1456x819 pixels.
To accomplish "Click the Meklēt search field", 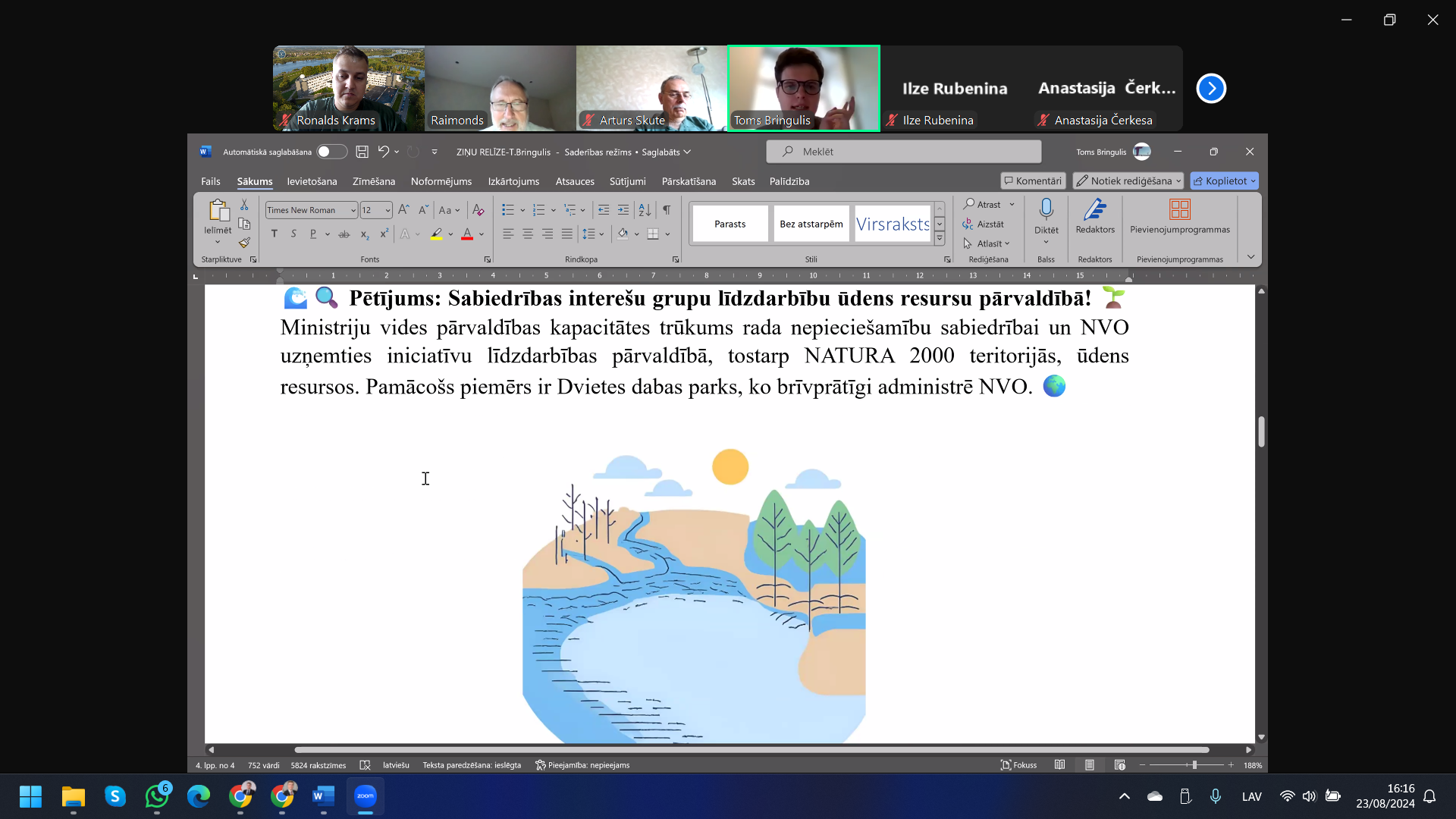I will (903, 152).
